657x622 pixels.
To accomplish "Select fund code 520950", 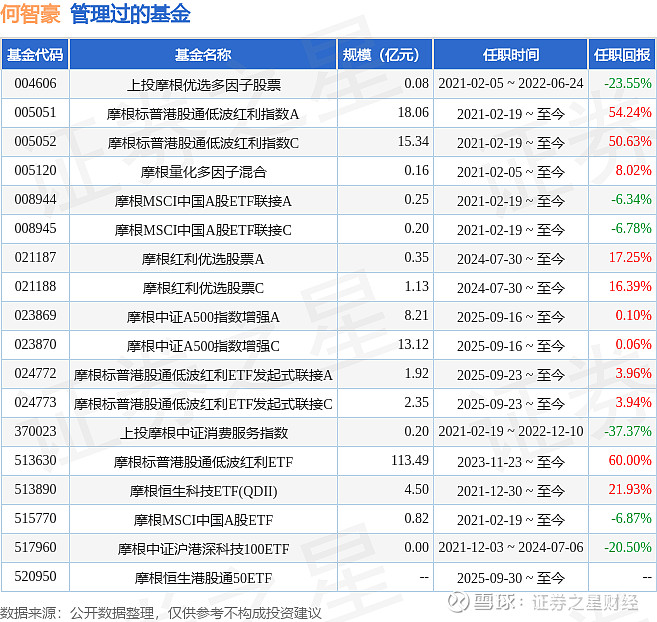I will [35, 575].
